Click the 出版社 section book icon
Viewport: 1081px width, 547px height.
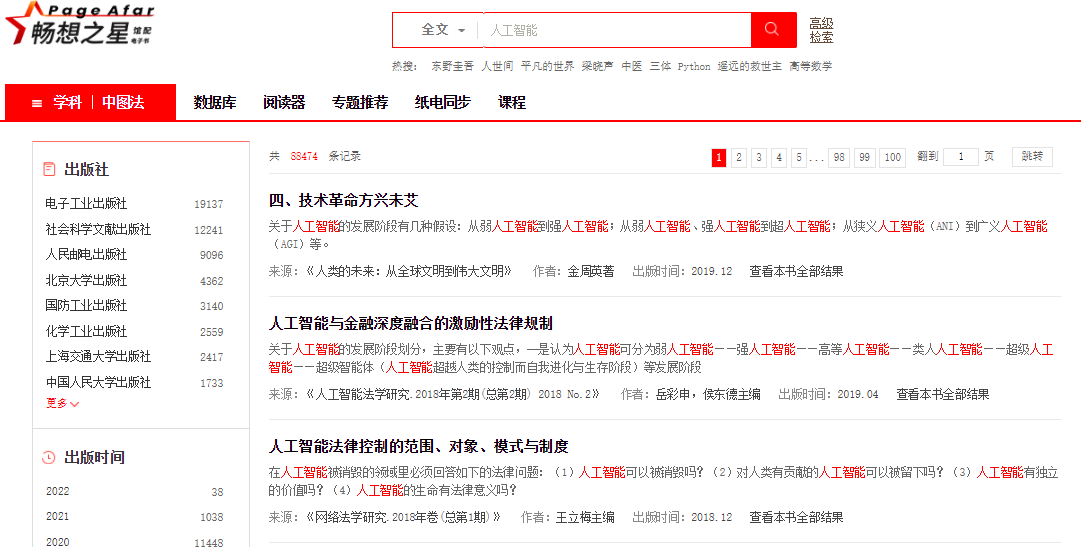tap(49, 170)
